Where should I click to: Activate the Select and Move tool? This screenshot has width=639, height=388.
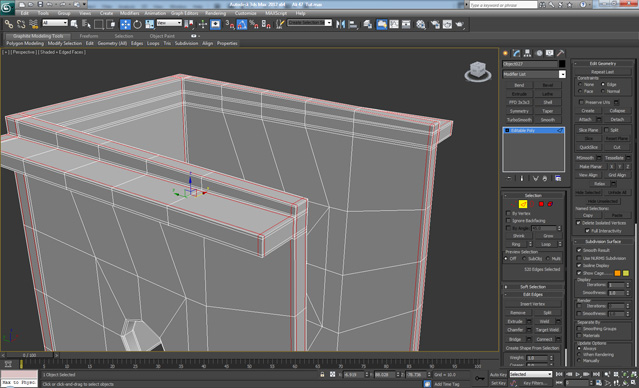pos(125,24)
